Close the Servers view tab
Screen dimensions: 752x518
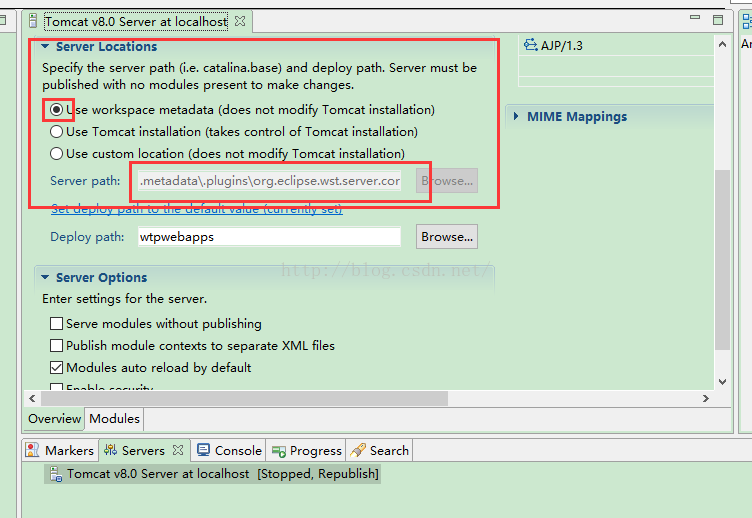point(178,450)
